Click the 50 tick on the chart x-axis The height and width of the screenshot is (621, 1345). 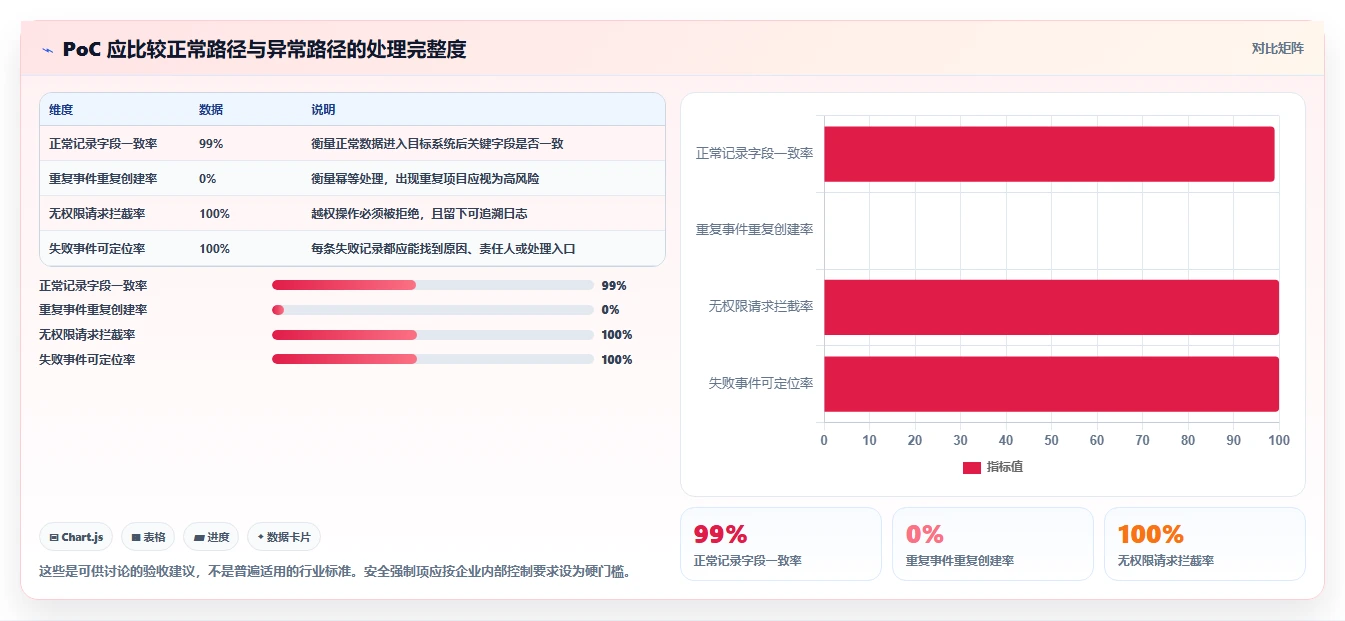tap(1051, 440)
